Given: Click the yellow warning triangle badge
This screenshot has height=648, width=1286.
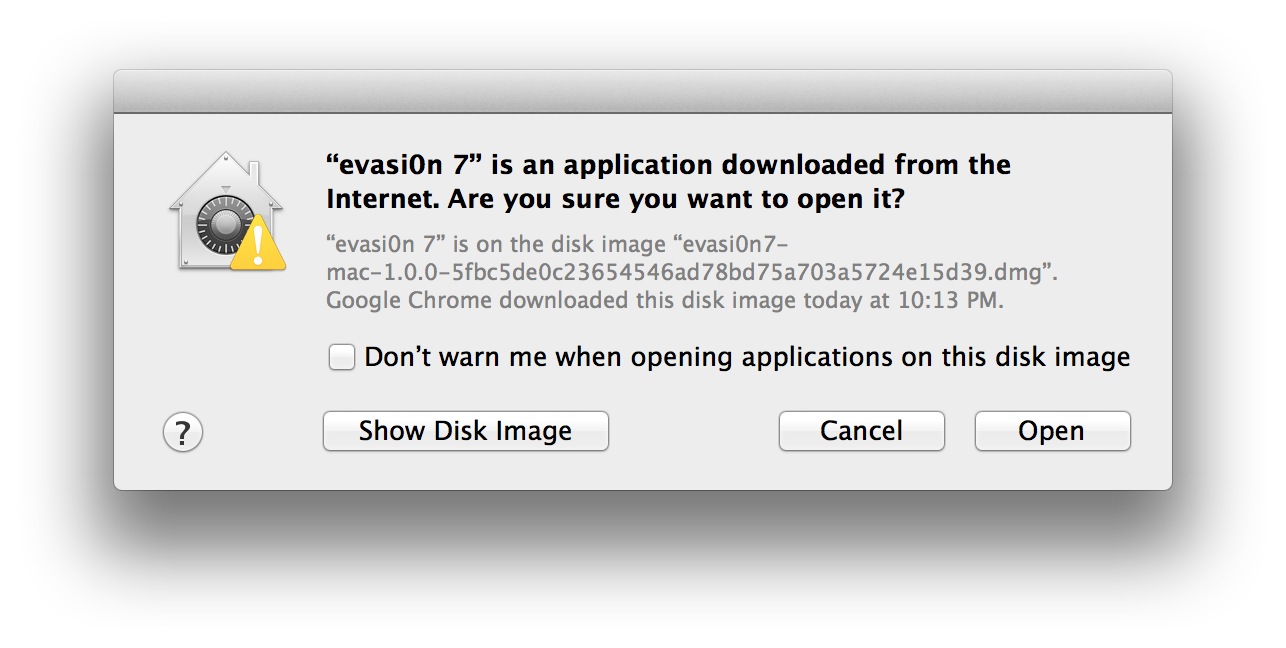Looking at the screenshot, I should 258,243.
